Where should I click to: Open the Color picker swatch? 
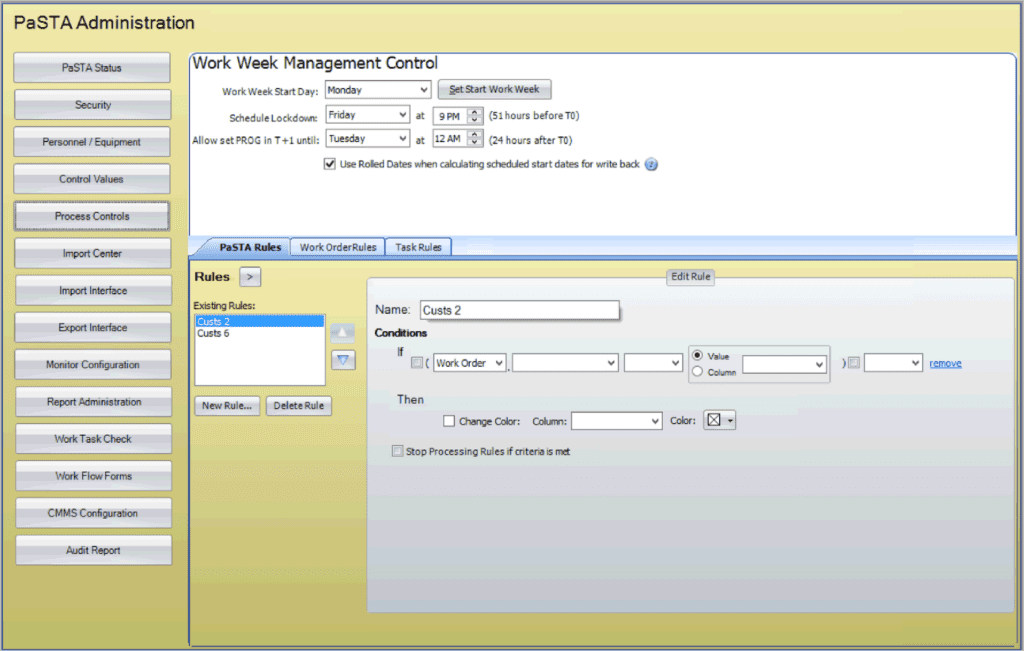(718, 421)
